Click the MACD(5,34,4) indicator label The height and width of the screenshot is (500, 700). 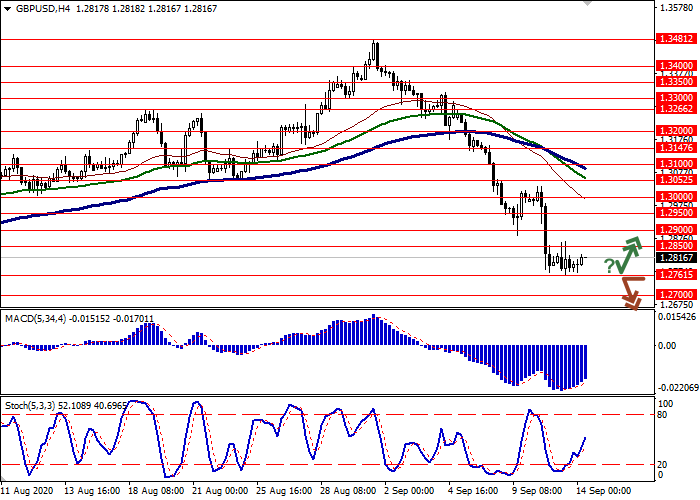pos(42,320)
